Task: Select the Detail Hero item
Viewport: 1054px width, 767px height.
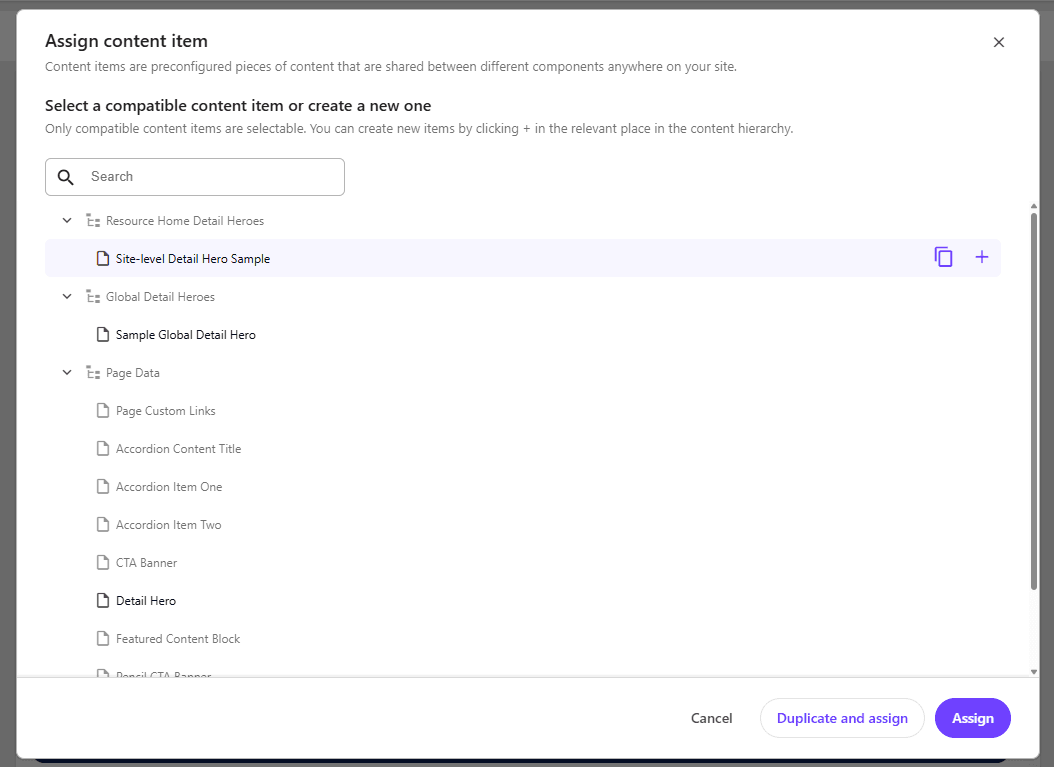Action: pyautogui.click(x=147, y=600)
